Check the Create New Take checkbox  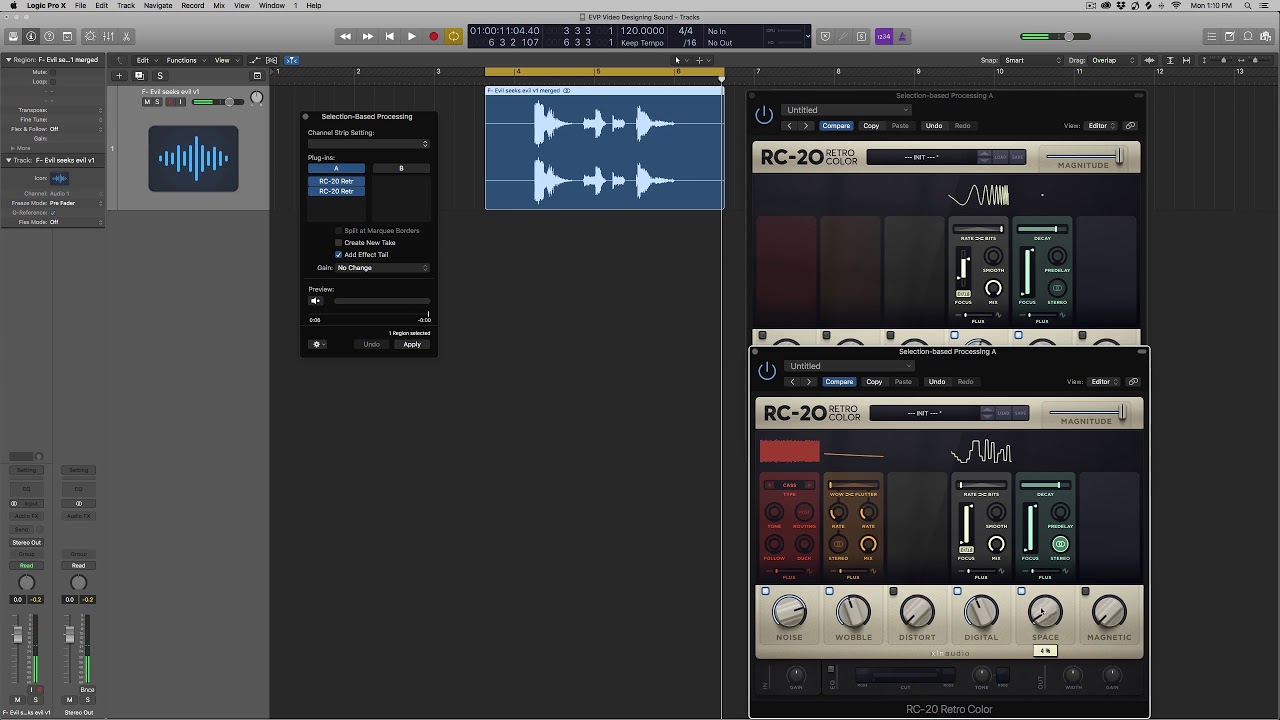(x=338, y=243)
